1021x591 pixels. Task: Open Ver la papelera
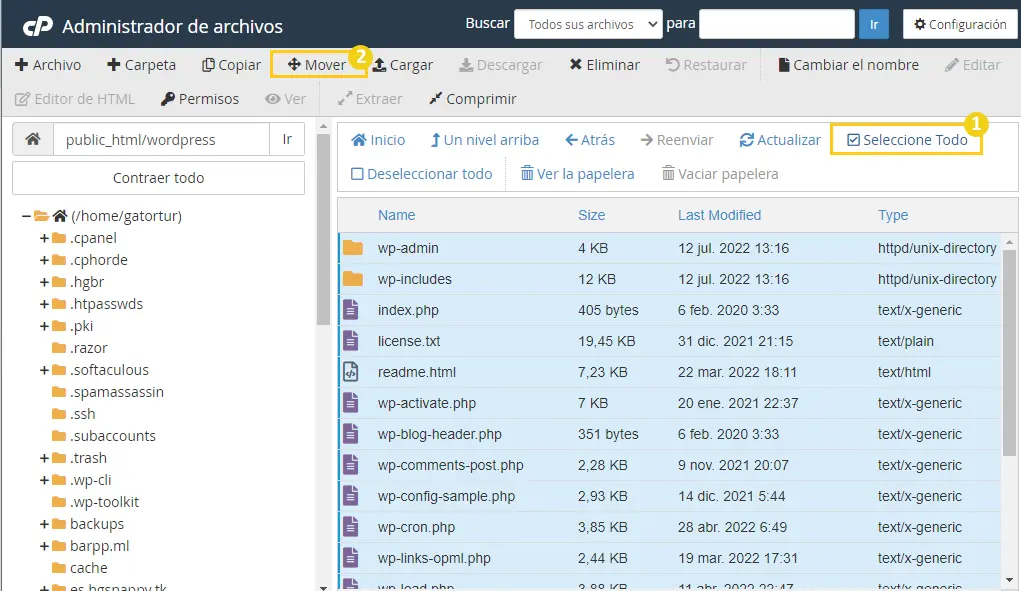578,174
